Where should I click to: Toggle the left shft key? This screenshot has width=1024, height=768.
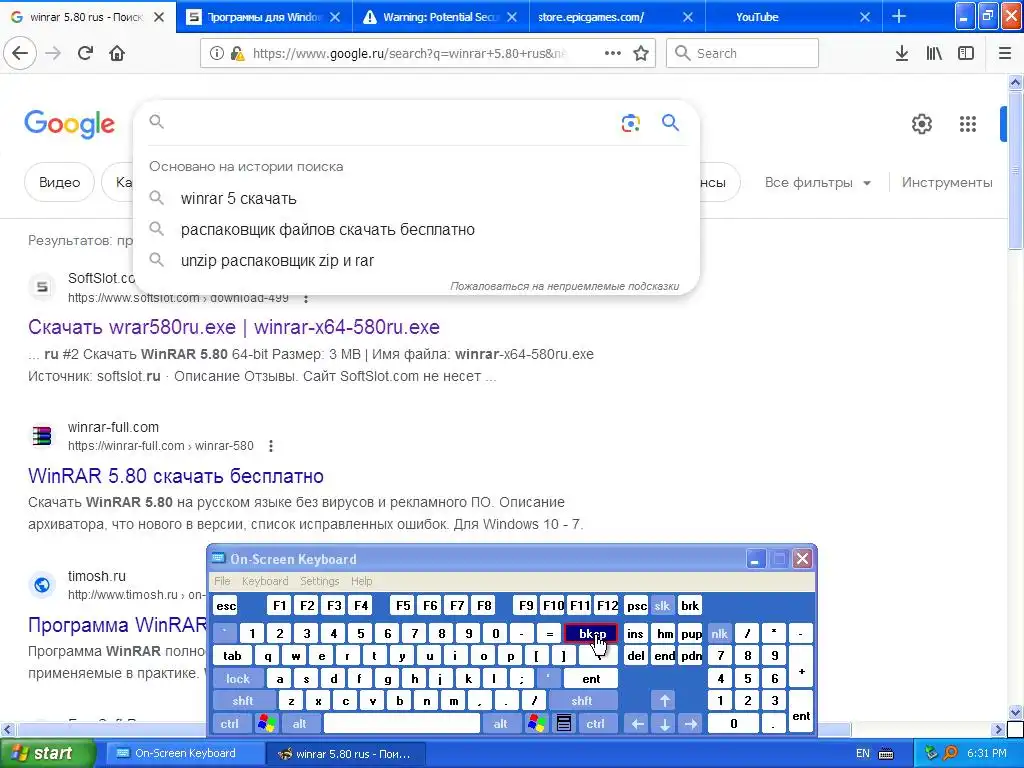coord(243,701)
